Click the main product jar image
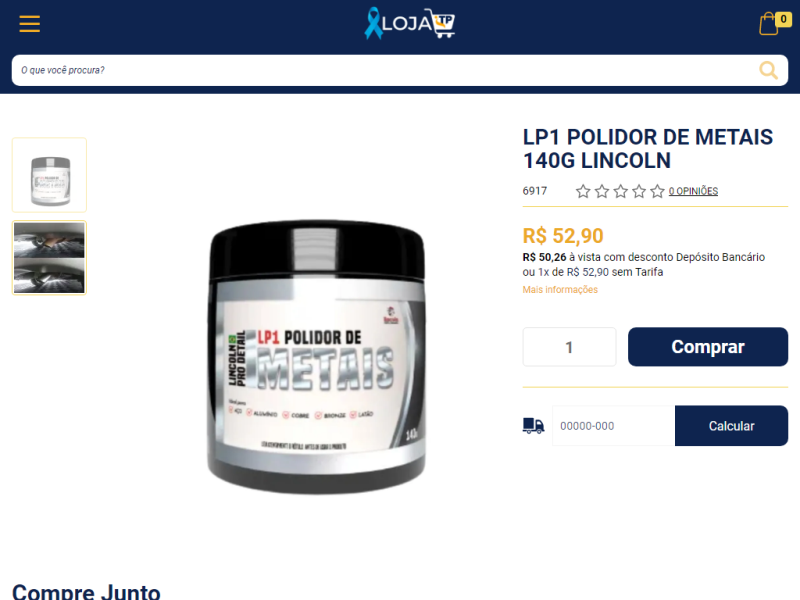 (316, 357)
